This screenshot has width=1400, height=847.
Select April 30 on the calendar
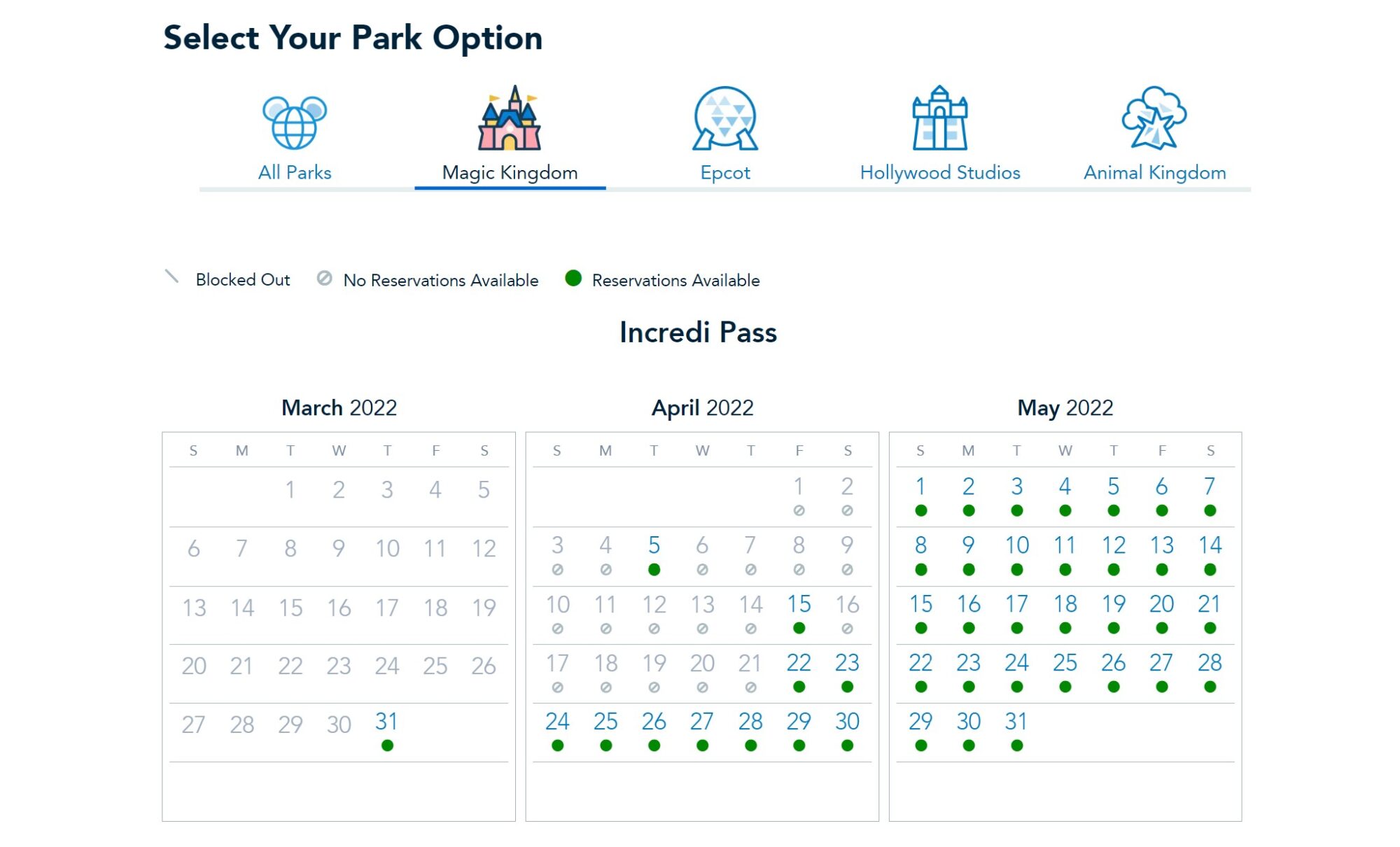pyautogui.click(x=847, y=722)
